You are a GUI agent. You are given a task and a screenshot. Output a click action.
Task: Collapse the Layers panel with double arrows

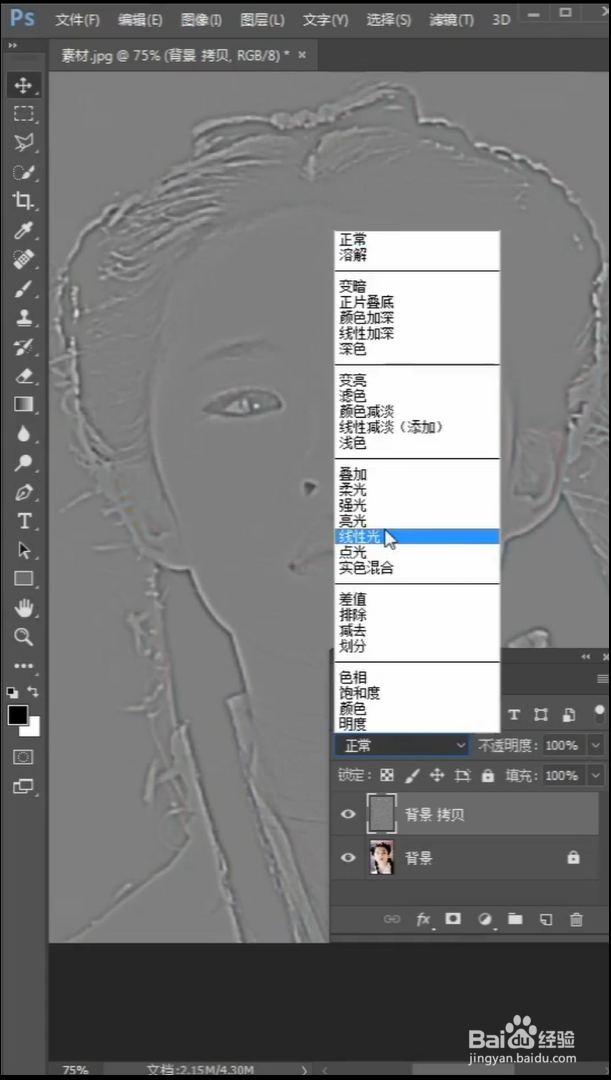tap(586, 656)
